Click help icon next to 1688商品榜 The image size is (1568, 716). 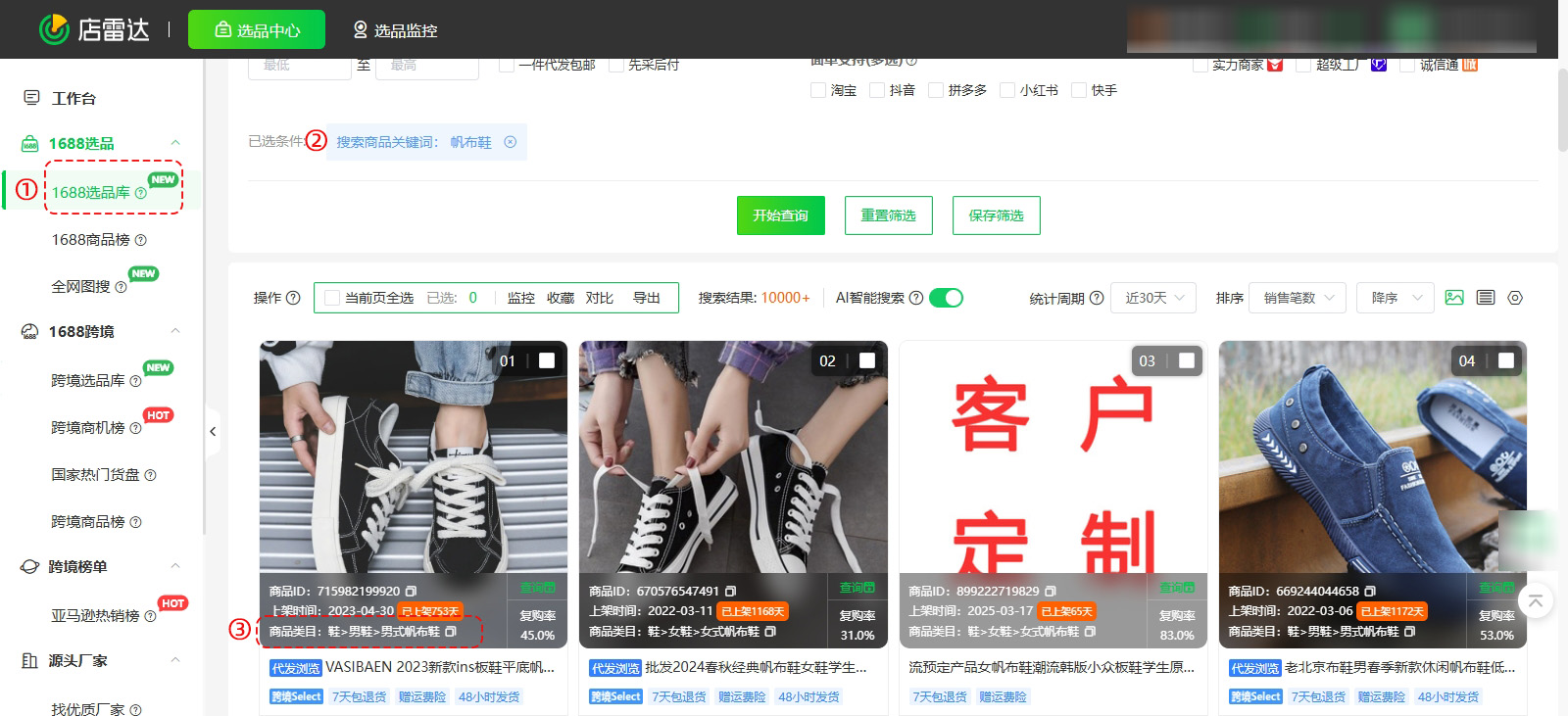tap(140, 240)
